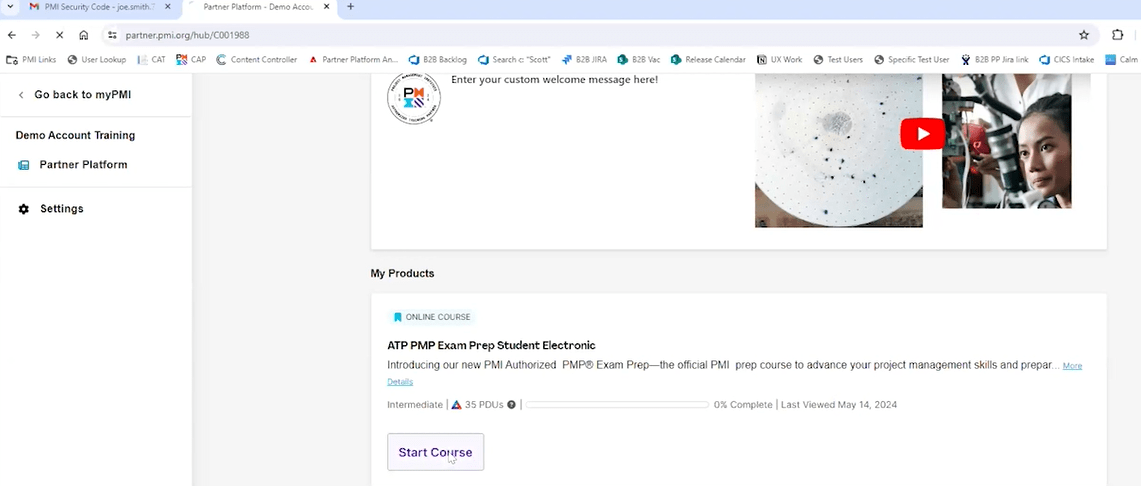Click the woman with microscope video image

pos(1006,140)
